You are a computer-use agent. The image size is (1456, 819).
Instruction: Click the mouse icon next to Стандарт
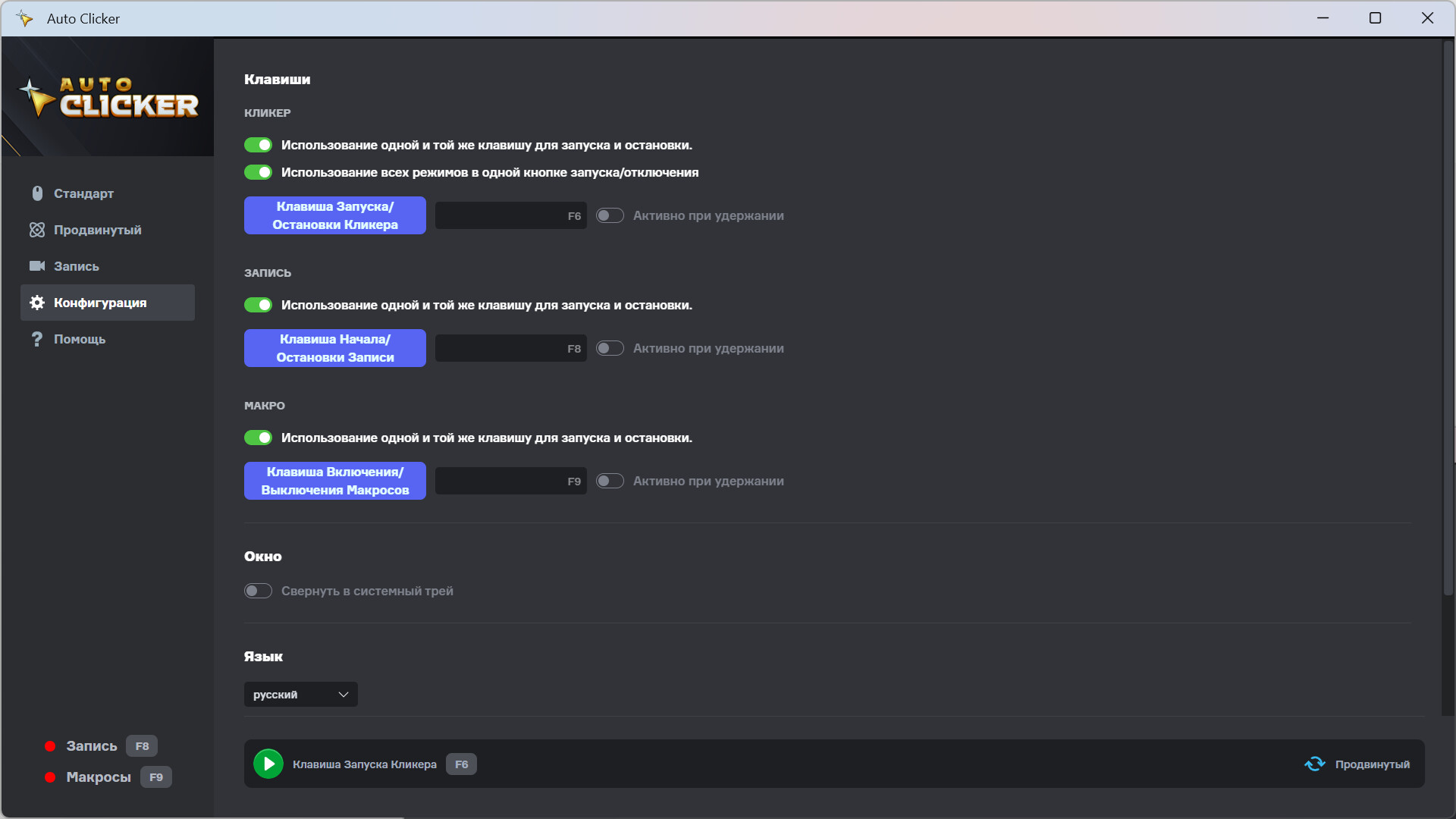tap(37, 193)
